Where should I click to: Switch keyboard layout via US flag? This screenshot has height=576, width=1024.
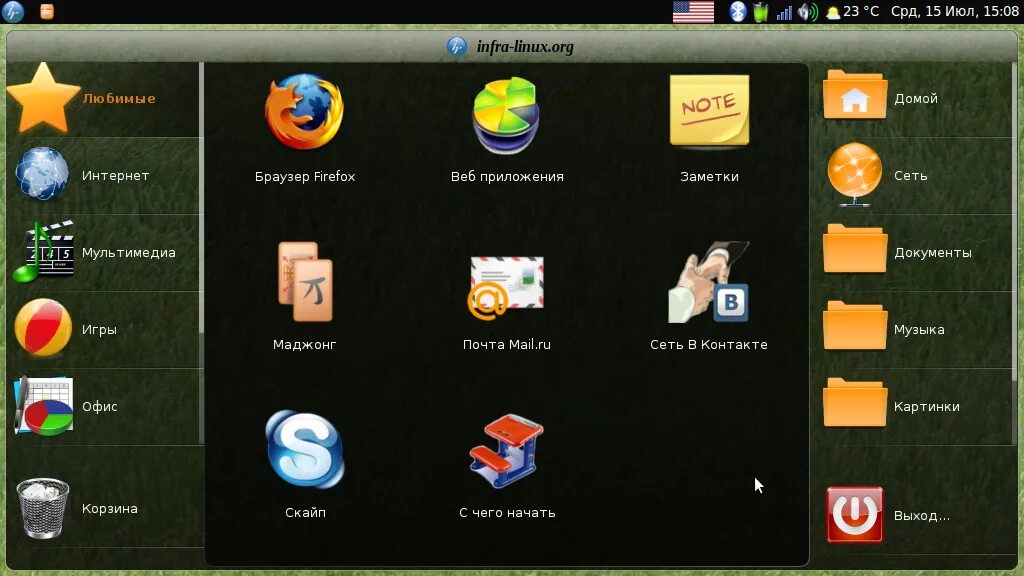(693, 12)
